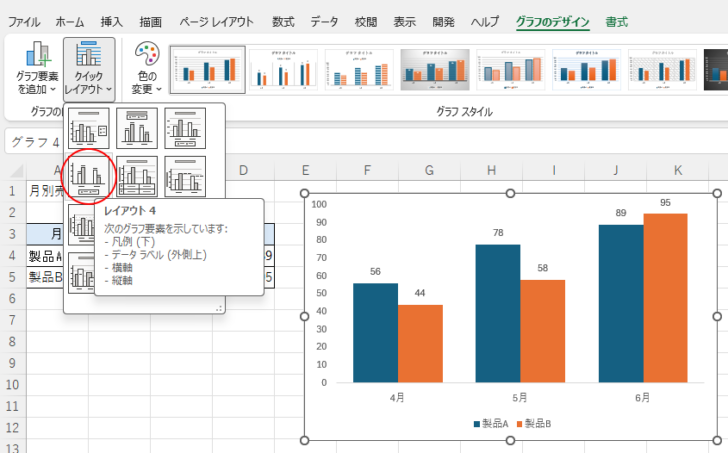This screenshot has height=453, width=728.
Task: Select the data label 44
Action: (x=420, y=293)
